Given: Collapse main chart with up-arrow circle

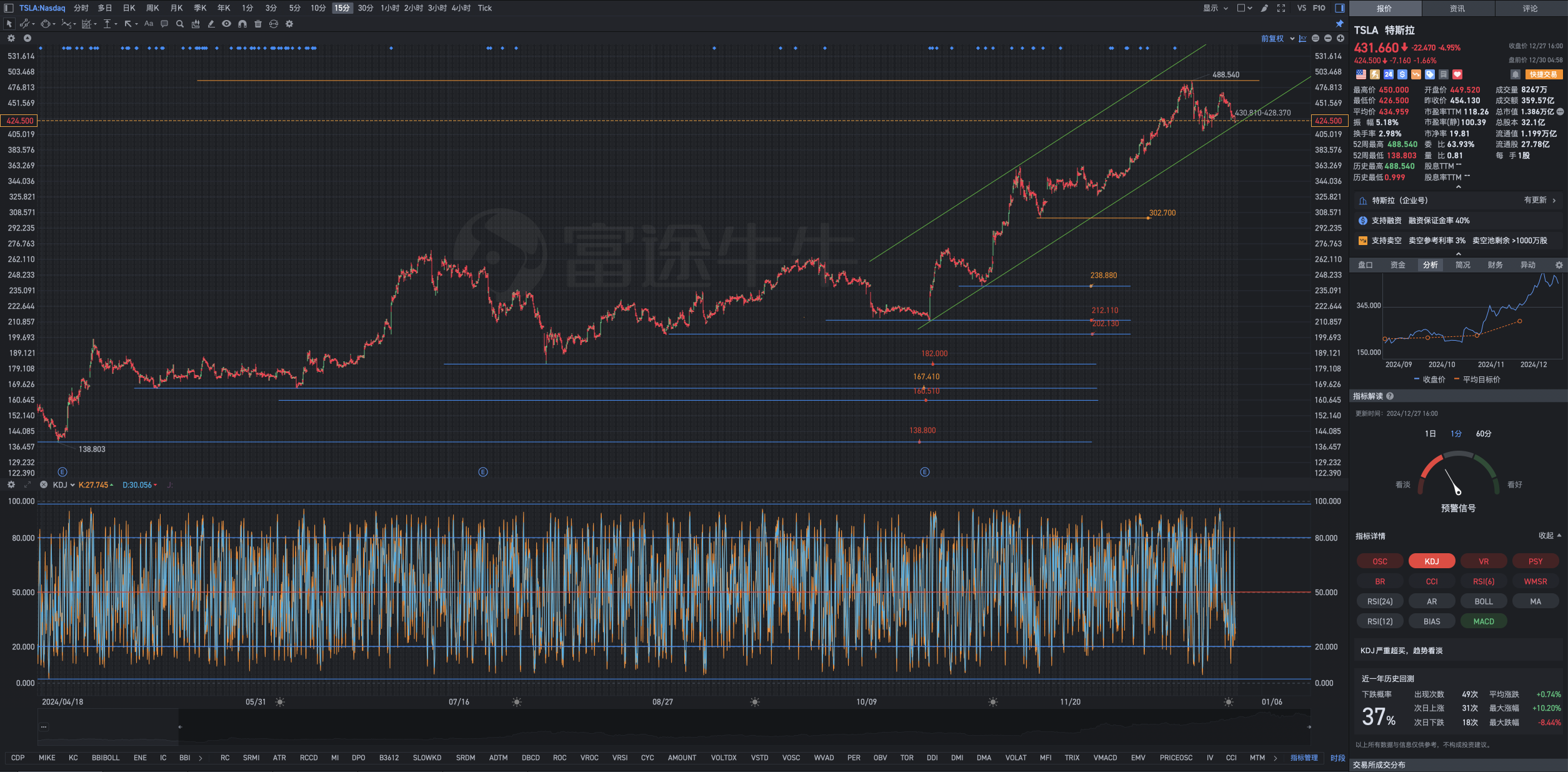Looking at the screenshot, I should pos(27,38).
